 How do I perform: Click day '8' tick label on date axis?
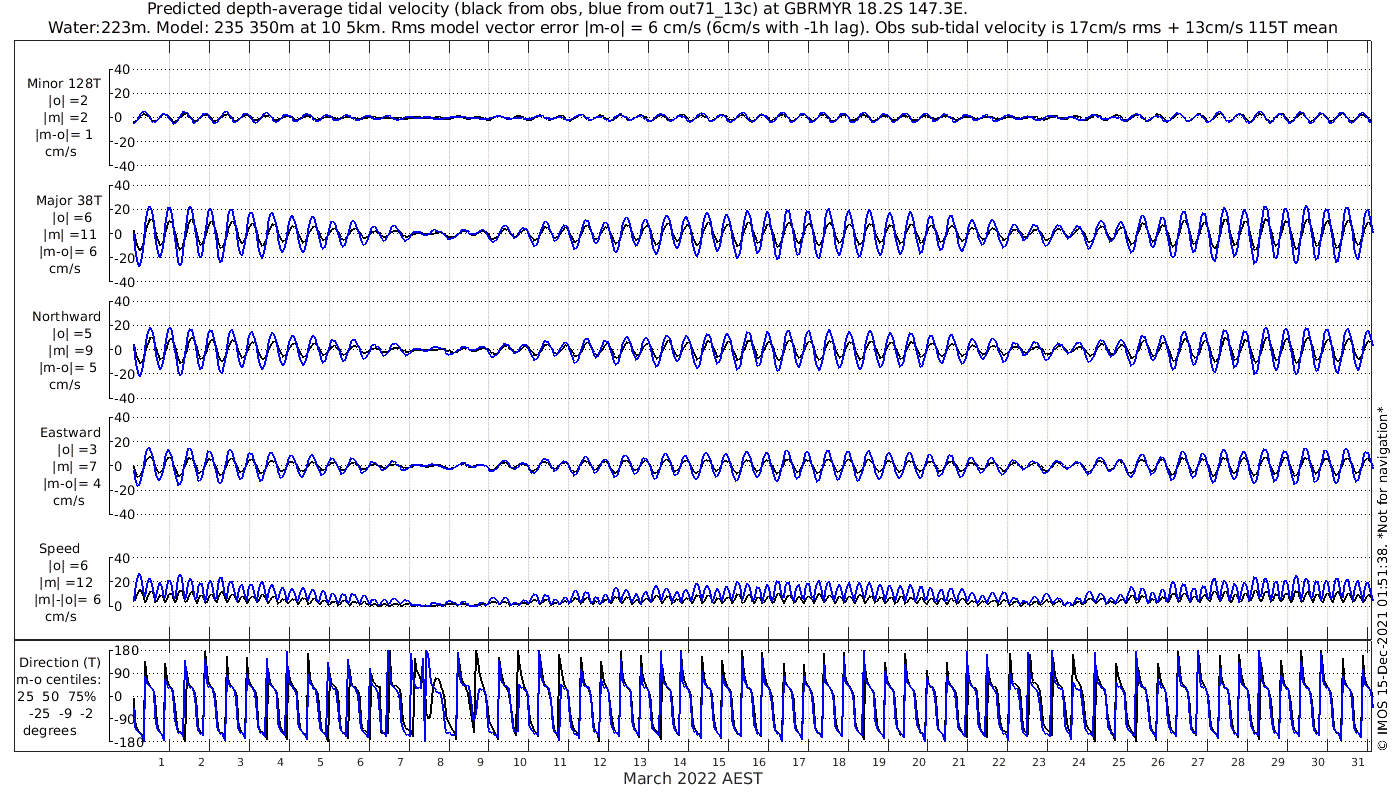point(440,761)
